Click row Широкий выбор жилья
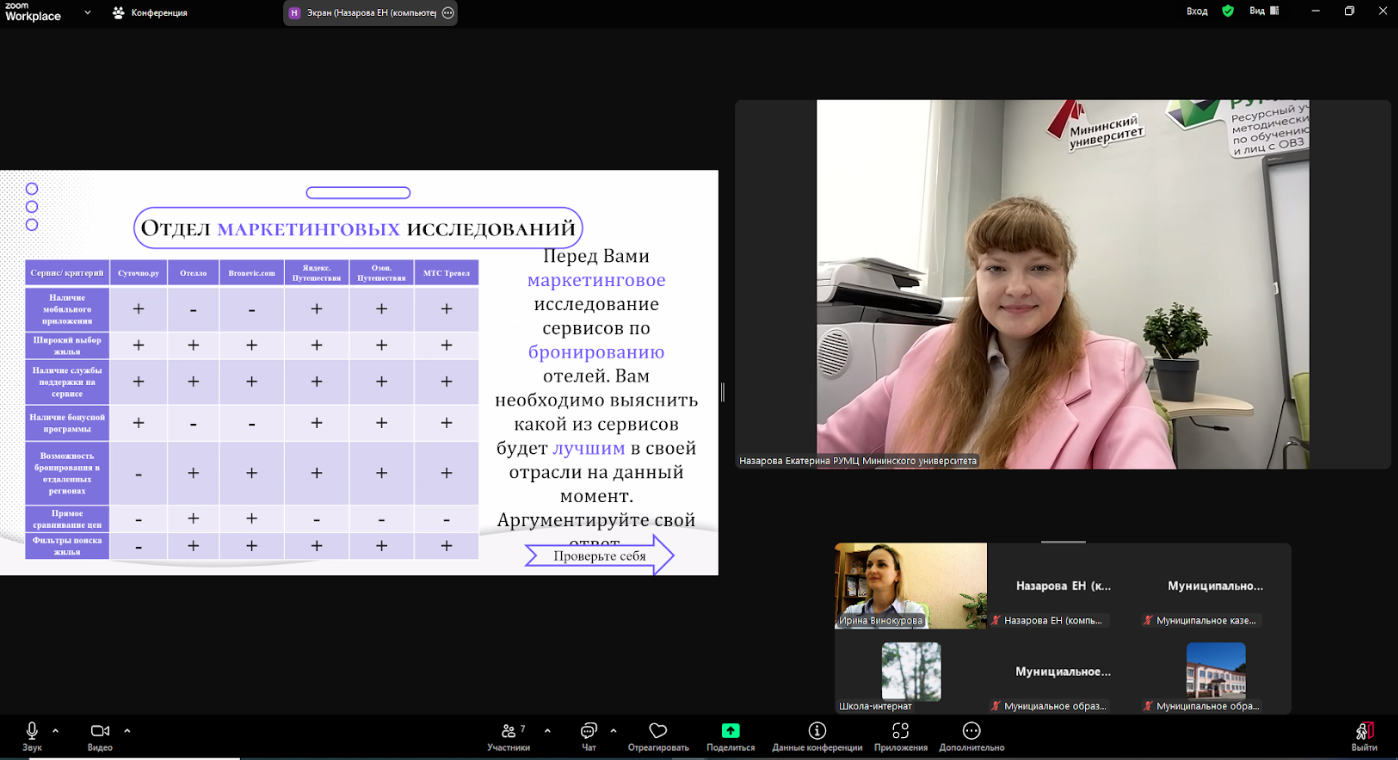Screen dimensions: 1398x760 click(252, 345)
